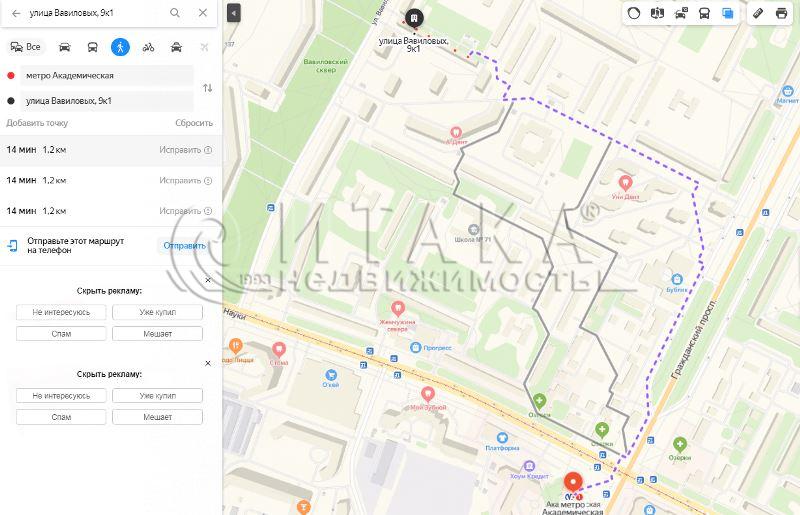Print the map using printer icon
The image size is (800, 515).
click(x=781, y=14)
